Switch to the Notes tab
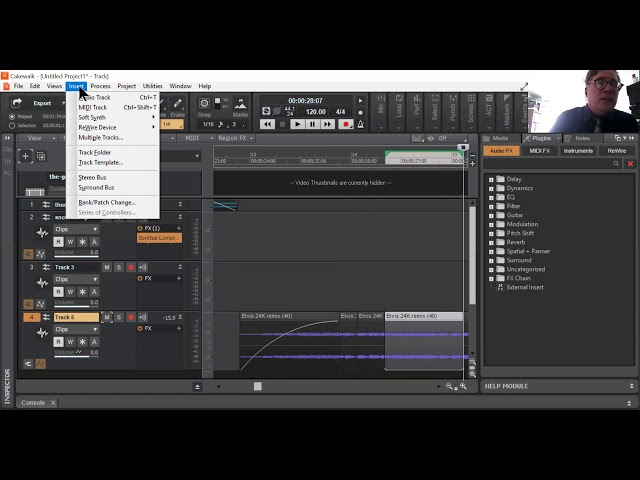The height and width of the screenshot is (480, 640). (x=583, y=138)
